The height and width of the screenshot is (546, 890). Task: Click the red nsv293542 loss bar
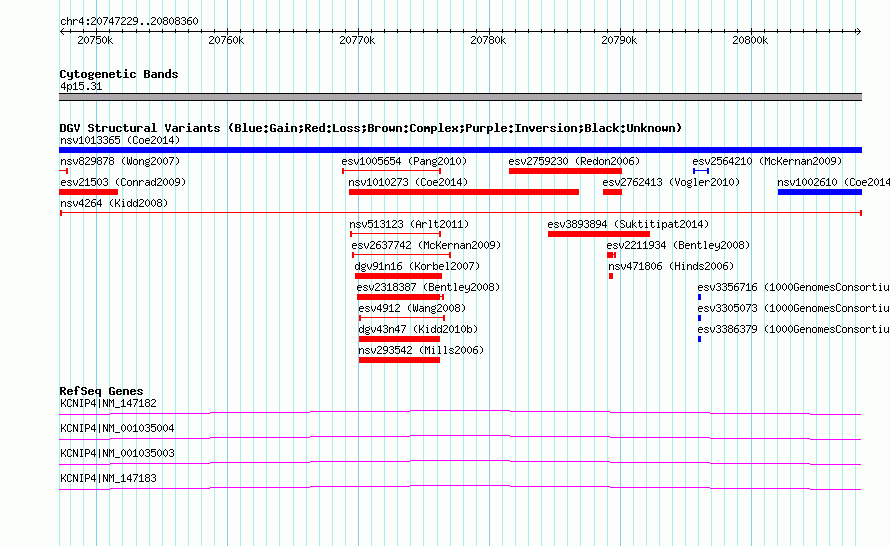[399, 360]
